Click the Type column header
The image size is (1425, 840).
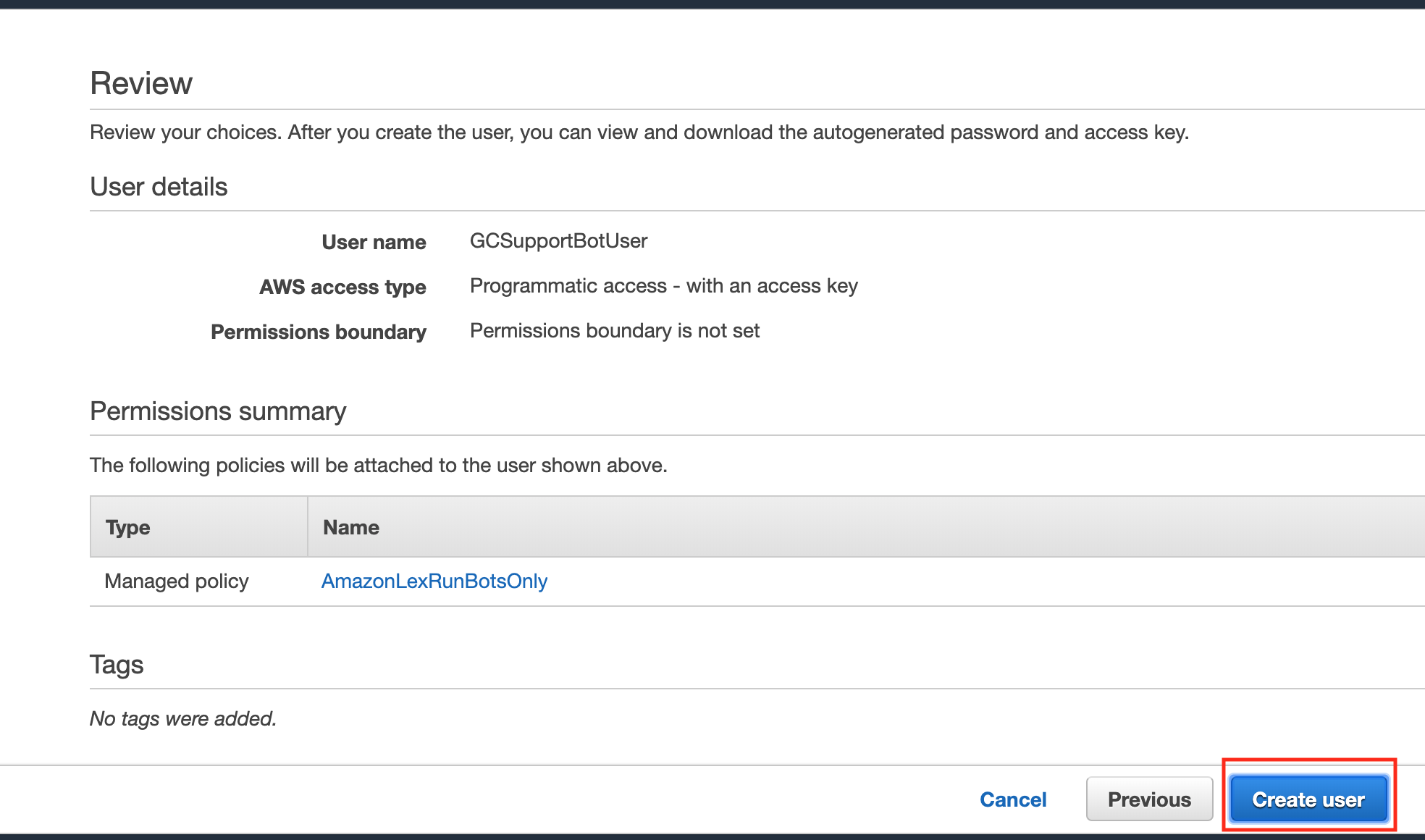(x=128, y=527)
